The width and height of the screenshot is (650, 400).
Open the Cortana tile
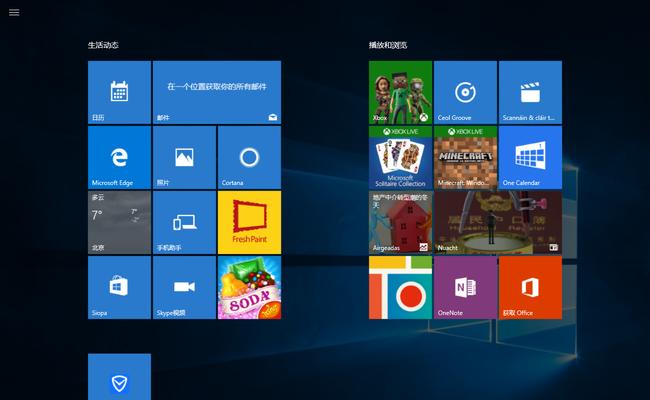tap(250, 158)
